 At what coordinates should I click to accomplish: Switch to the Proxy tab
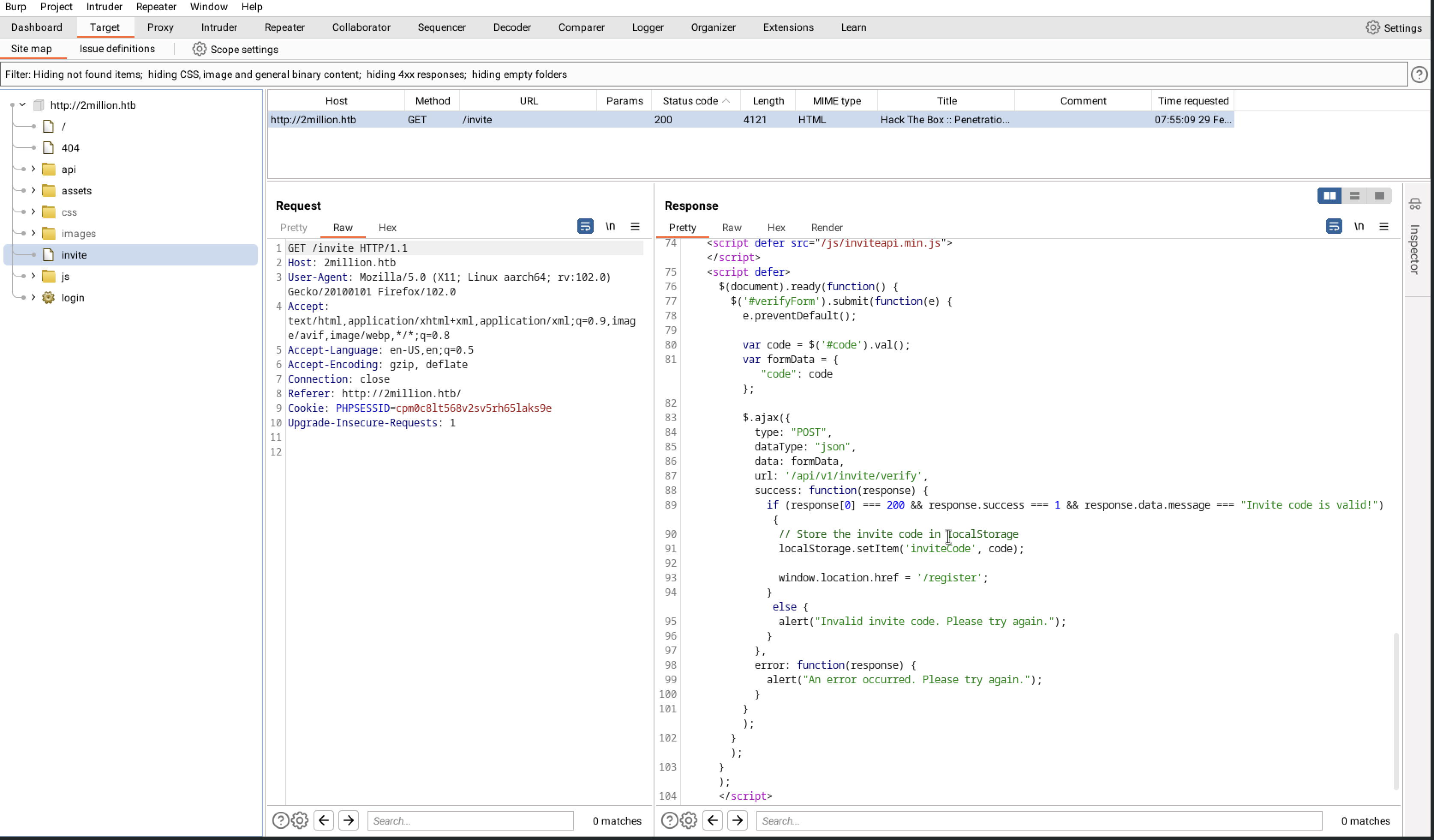tap(160, 27)
